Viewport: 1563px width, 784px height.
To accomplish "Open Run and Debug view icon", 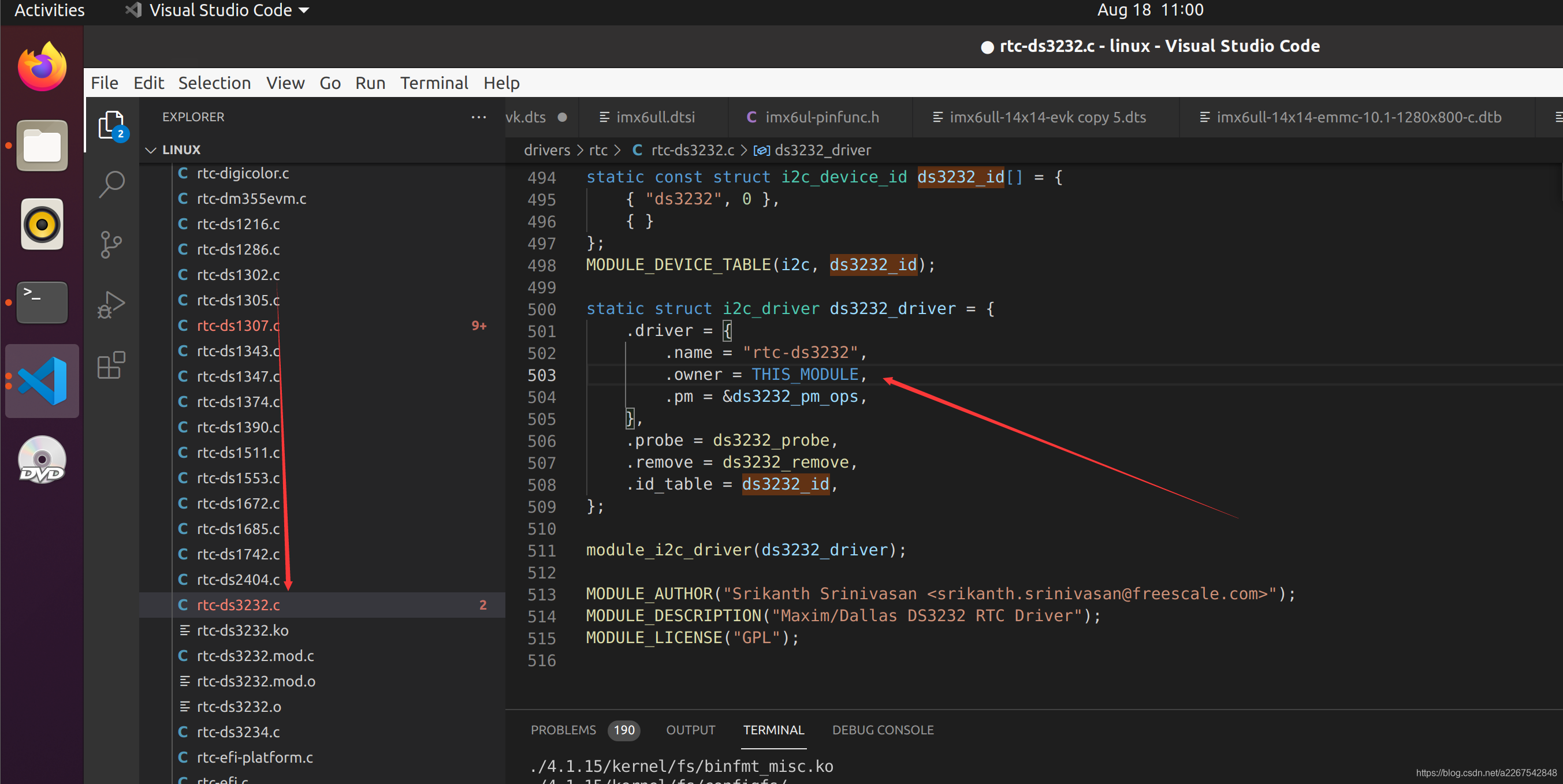I will (x=111, y=304).
